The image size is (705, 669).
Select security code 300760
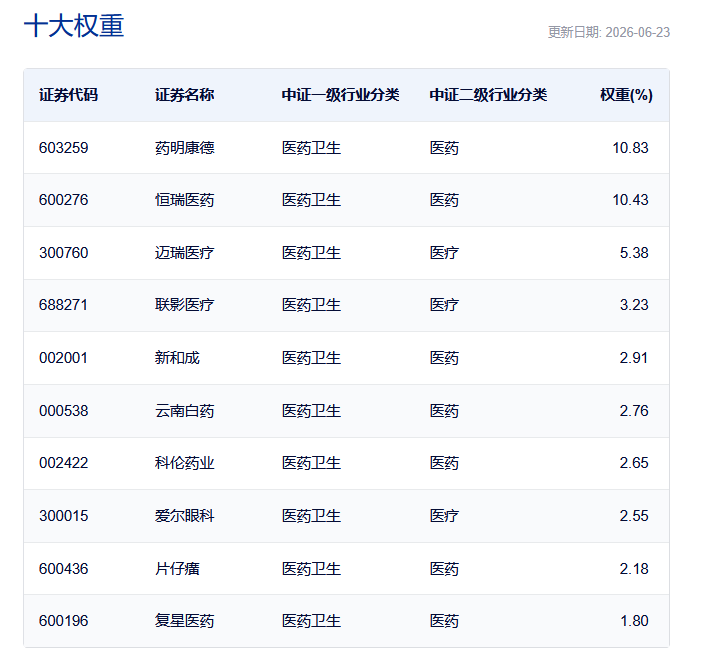point(63,253)
